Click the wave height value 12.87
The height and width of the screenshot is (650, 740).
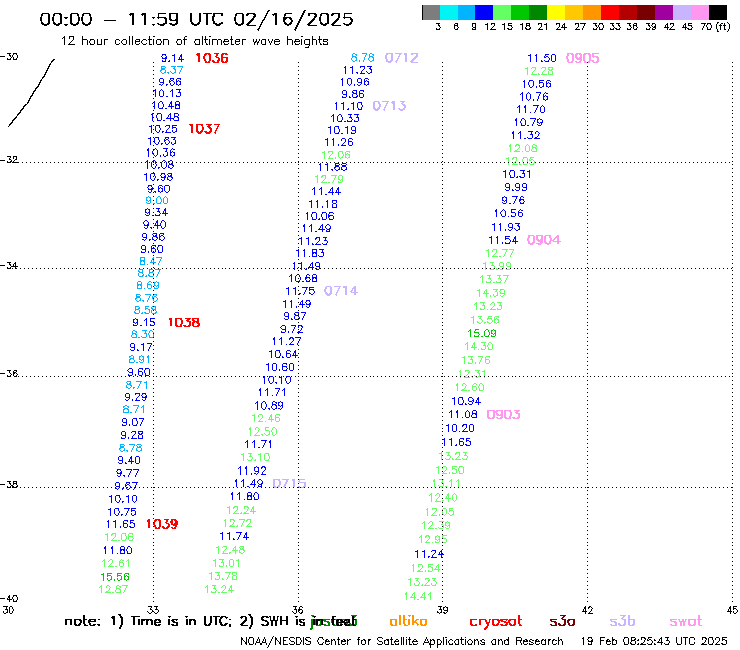click(x=113, y=589)
